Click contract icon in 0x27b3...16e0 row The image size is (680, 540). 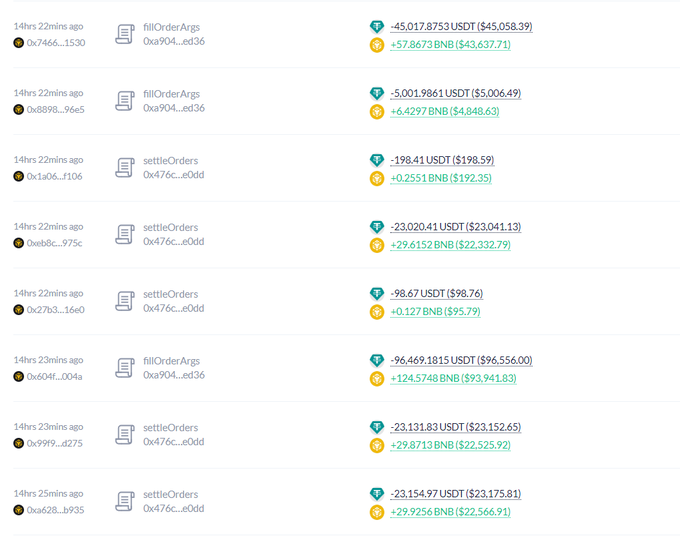pos(125,301)
